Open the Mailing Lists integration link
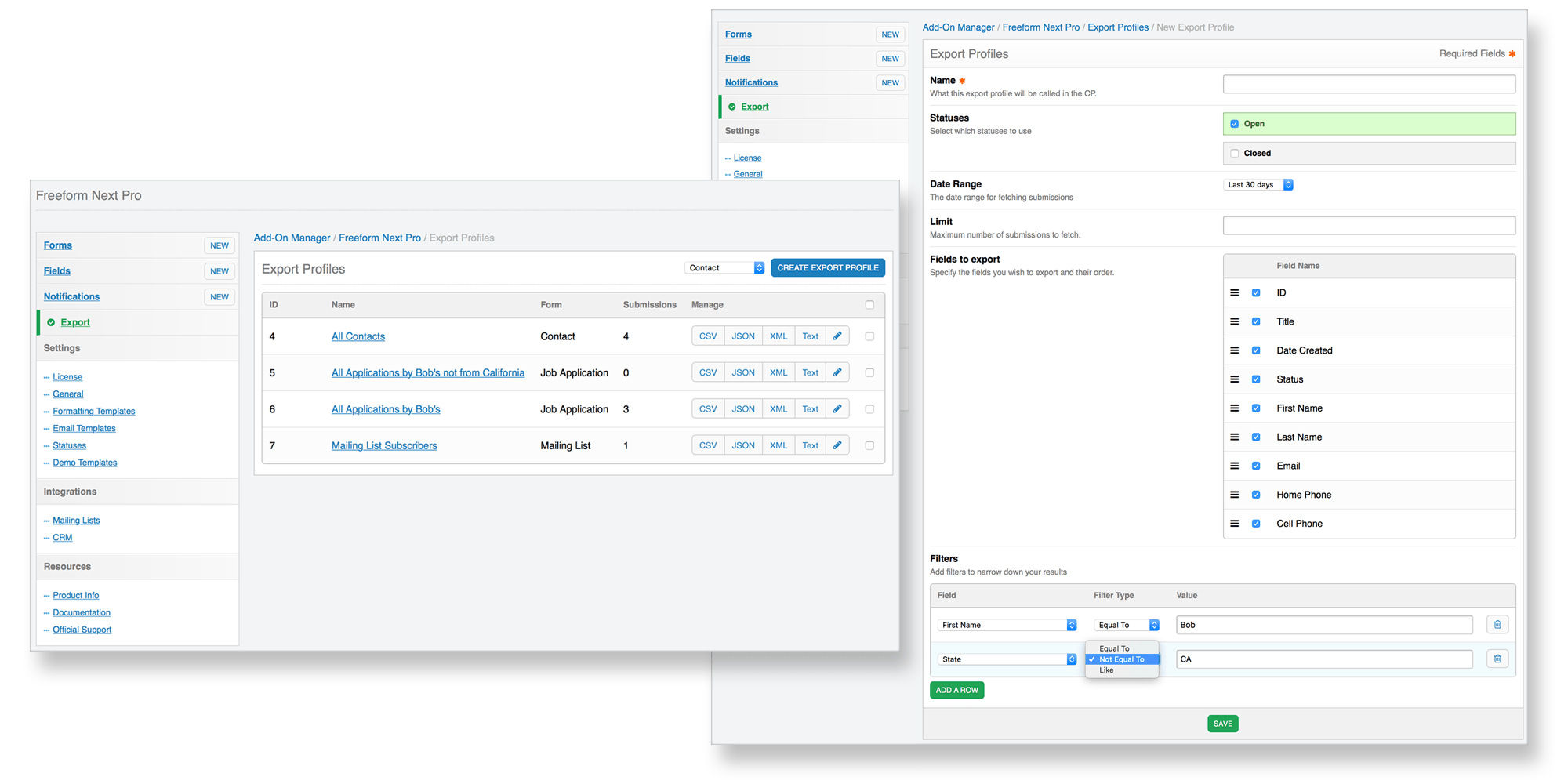 click(x=76, y=521)
